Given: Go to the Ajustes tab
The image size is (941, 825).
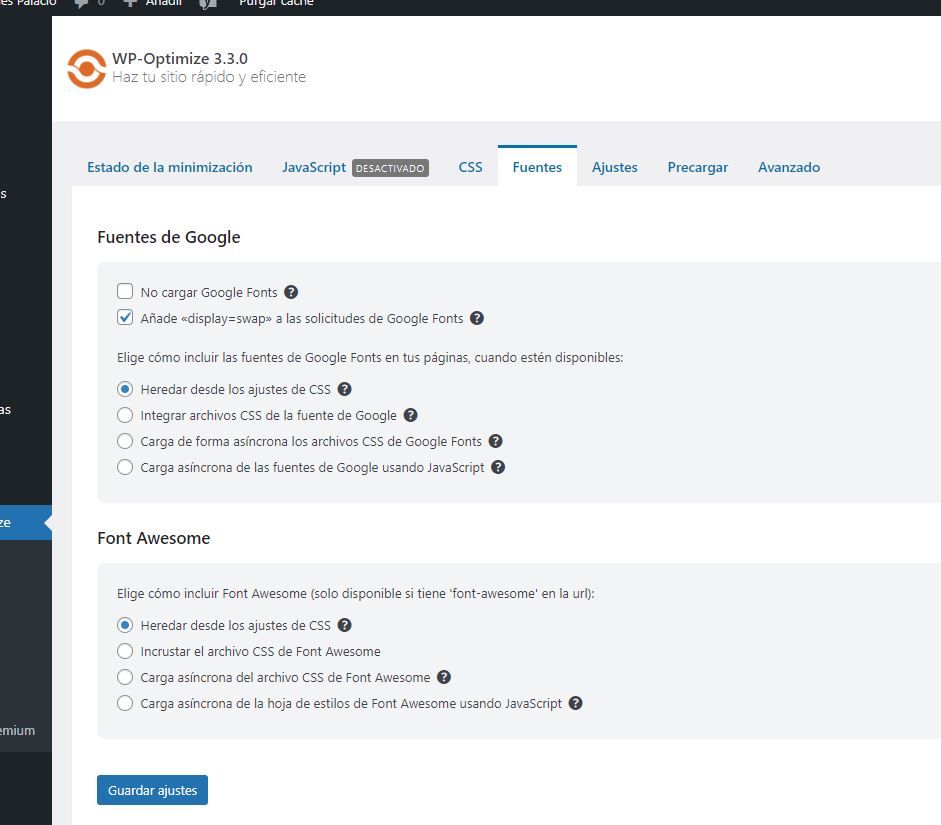Looking at the screenshot, I should (x=615, y=167).
